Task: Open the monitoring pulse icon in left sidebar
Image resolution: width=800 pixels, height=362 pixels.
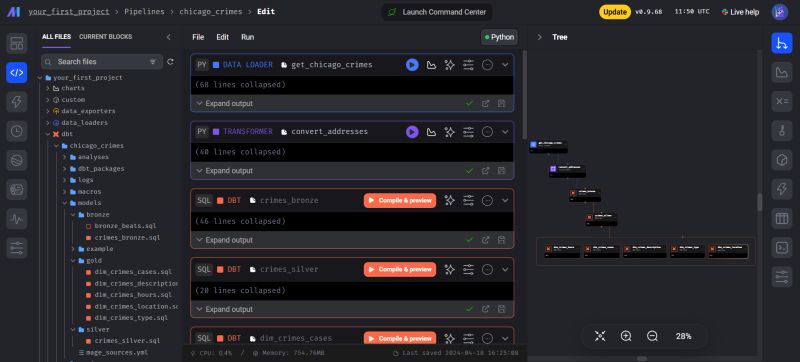Action: tap(16, 219)
